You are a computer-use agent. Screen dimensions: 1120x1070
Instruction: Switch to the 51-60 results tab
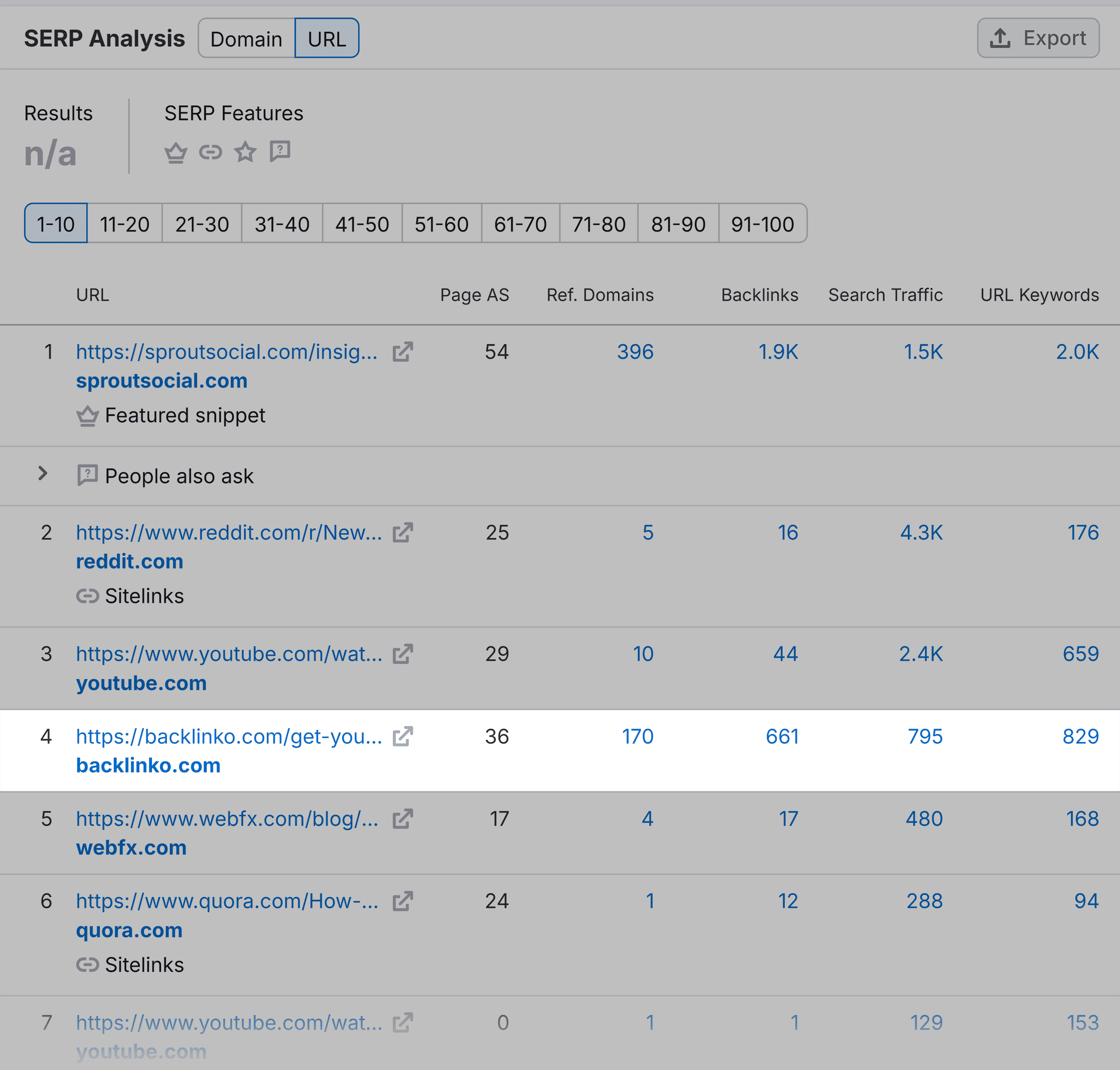[440, 223]
